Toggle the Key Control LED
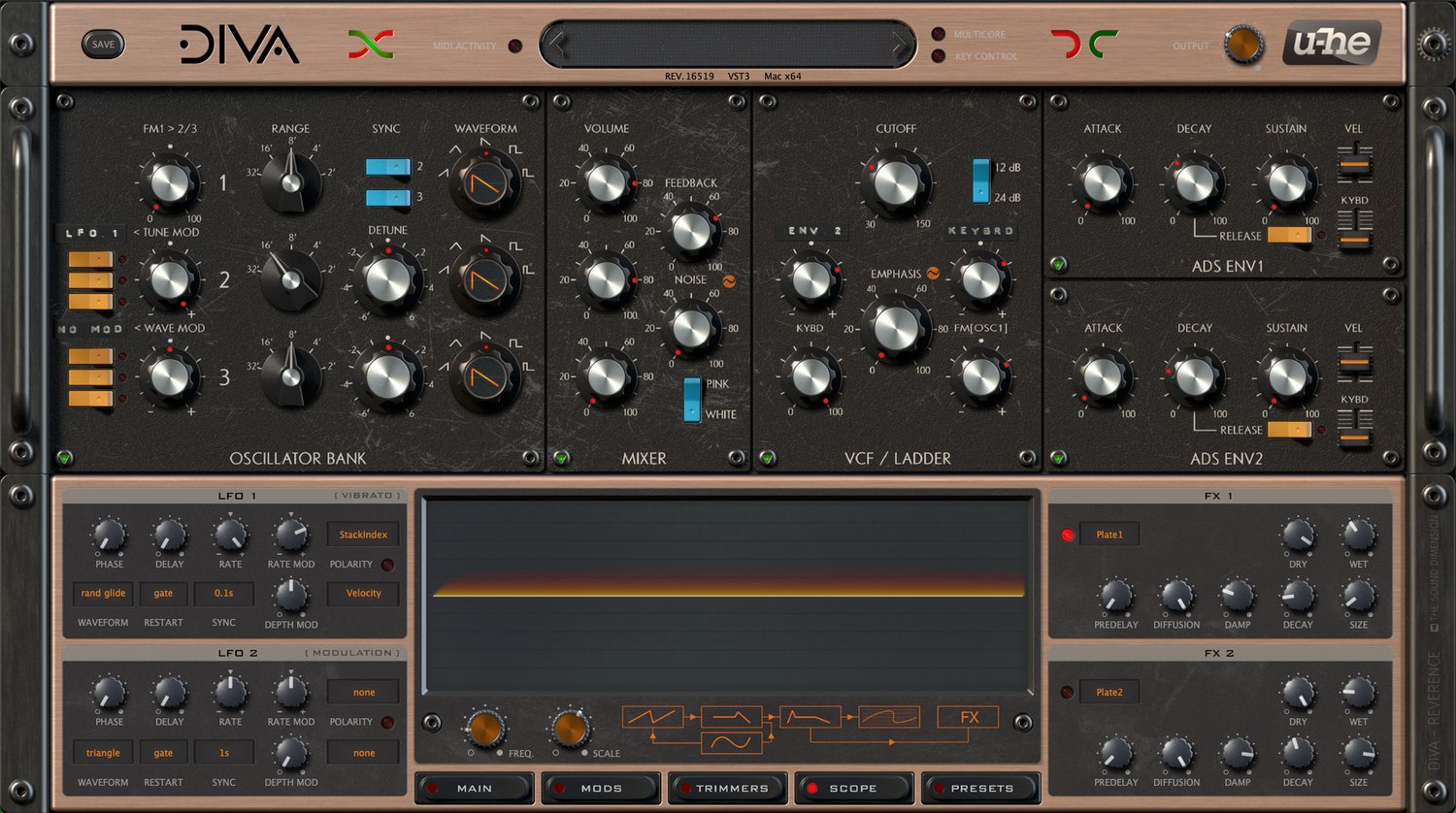The height and width of the screenshot is (813, 1456). click(x=939, y=56)
